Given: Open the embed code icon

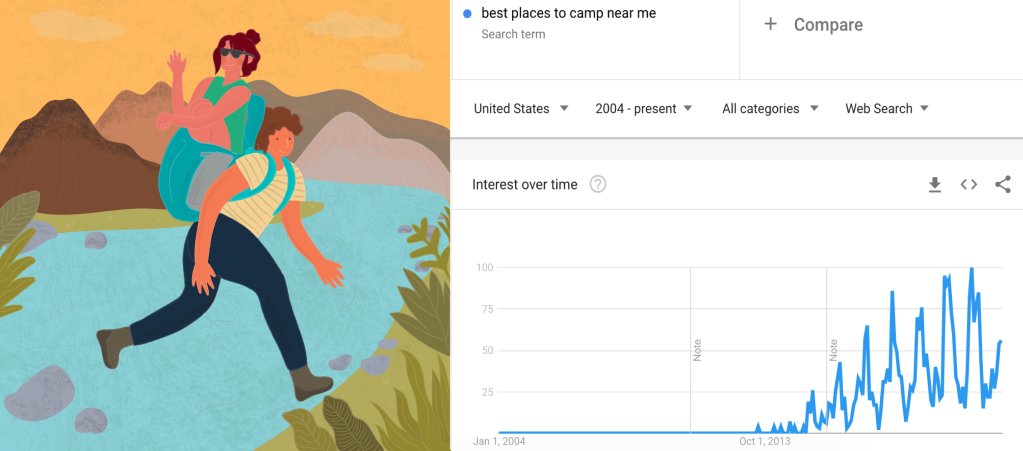Looking at the screenshot, I should (x=968, y=184).
